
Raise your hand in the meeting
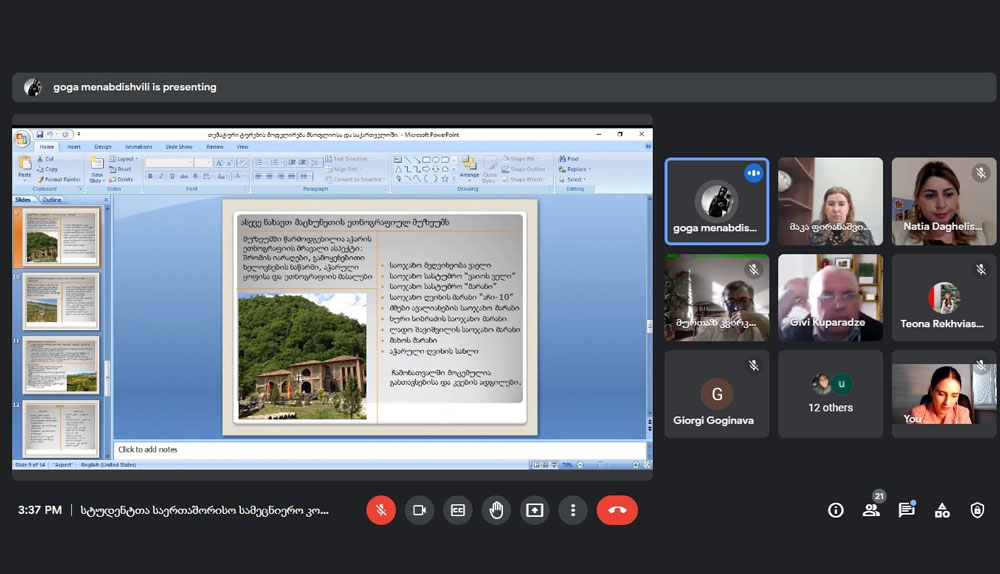(x=496, y=510)
